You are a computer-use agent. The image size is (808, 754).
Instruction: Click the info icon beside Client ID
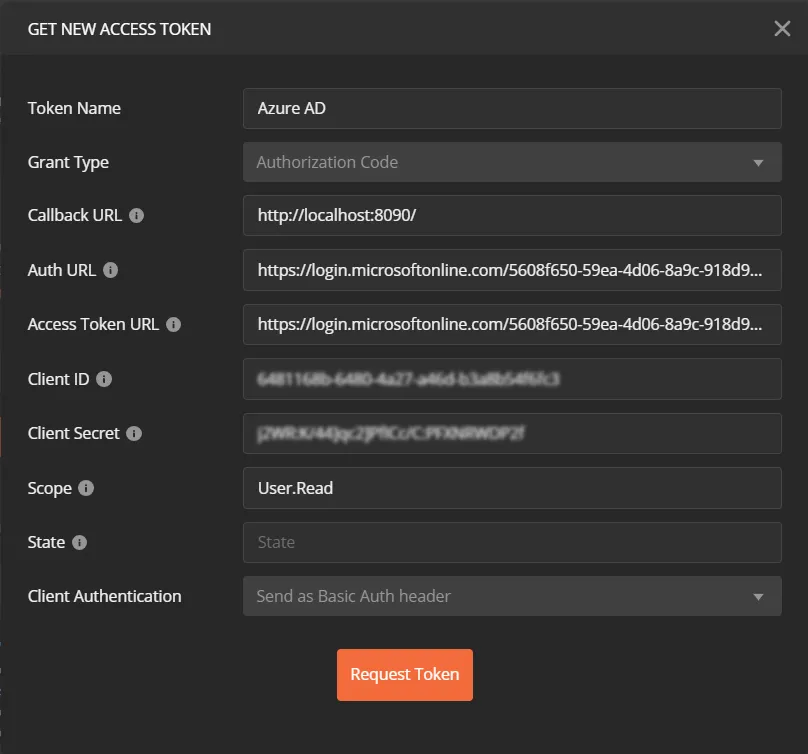[x=104, y=379]
